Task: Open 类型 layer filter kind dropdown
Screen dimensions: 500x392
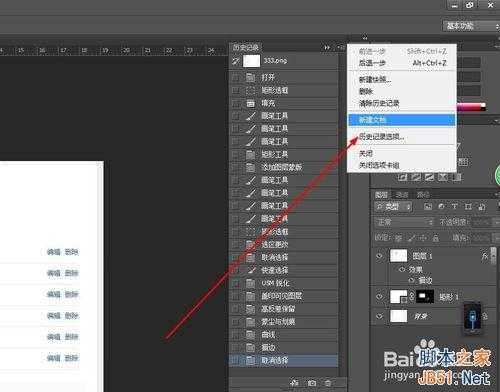Action: (393, 207)
